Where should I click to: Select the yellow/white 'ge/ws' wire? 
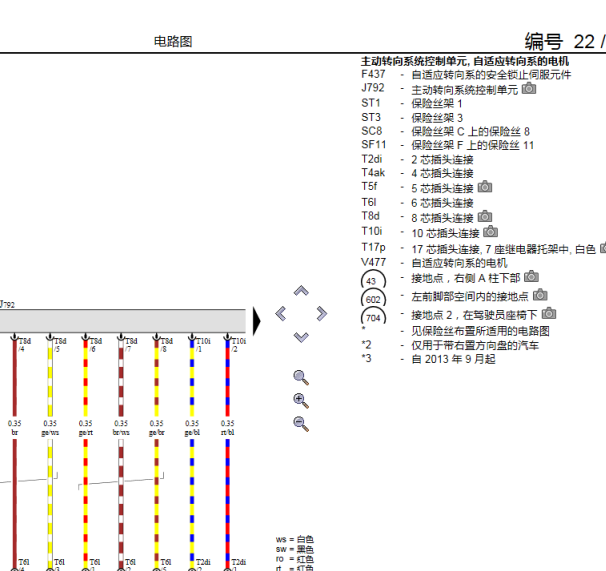(50, 452)
